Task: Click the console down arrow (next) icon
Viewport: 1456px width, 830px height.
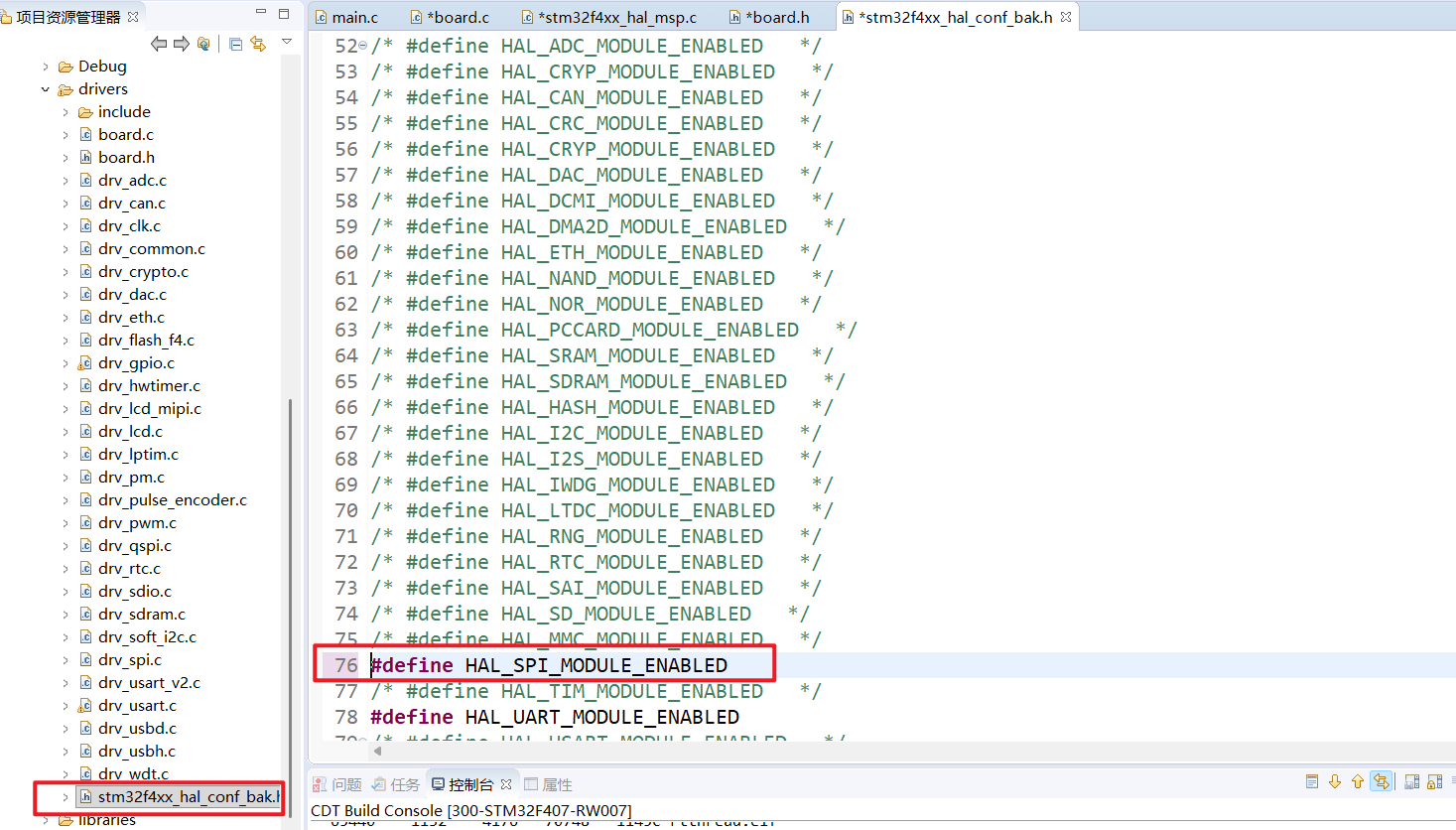Action: pos(1335,782)
